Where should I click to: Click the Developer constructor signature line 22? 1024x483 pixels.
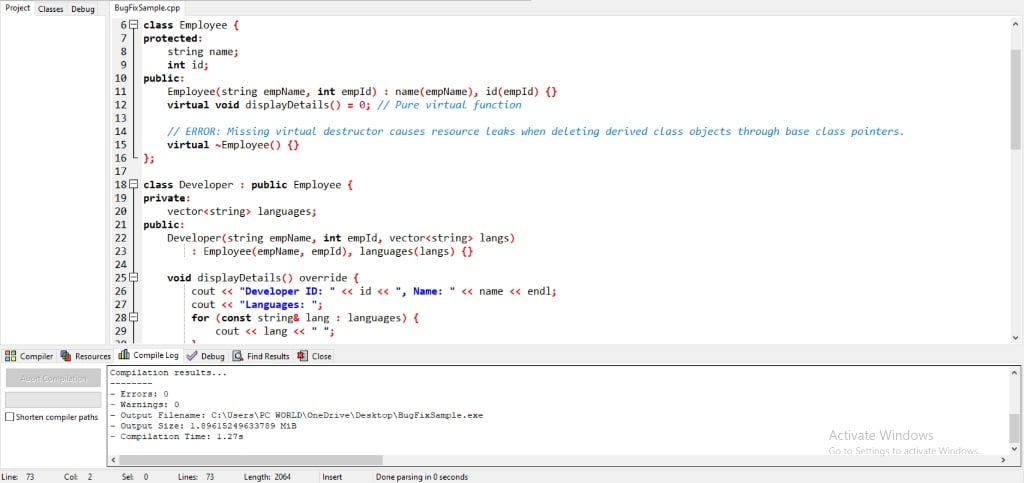[x=341, y=238]
